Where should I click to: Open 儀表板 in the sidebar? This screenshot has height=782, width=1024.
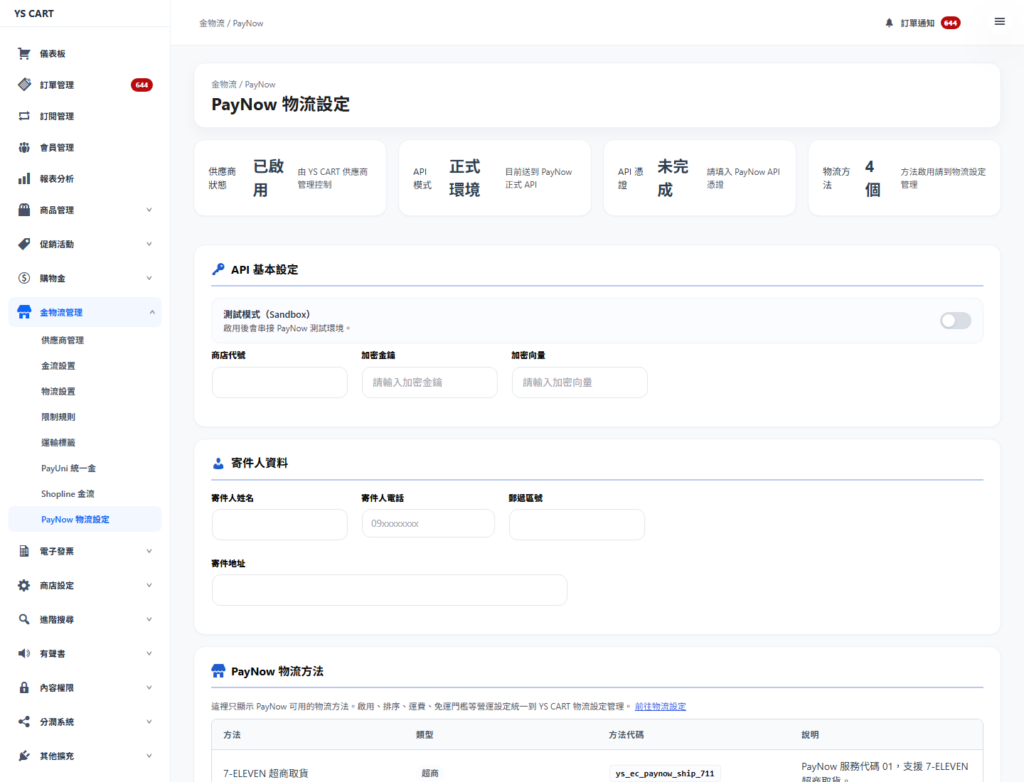(52, 54)
